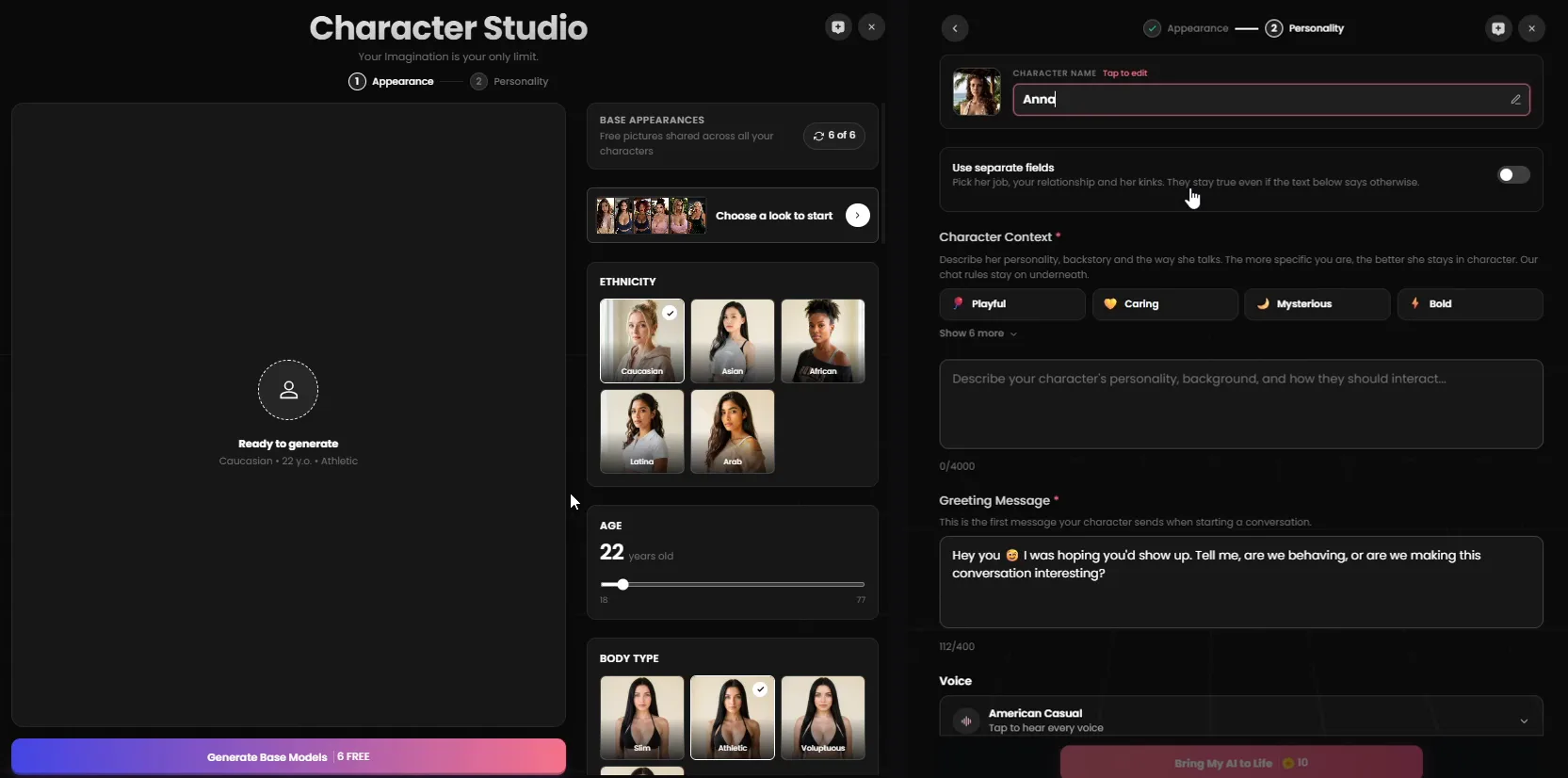Click the Character Context description text area

pos(1241,404)
